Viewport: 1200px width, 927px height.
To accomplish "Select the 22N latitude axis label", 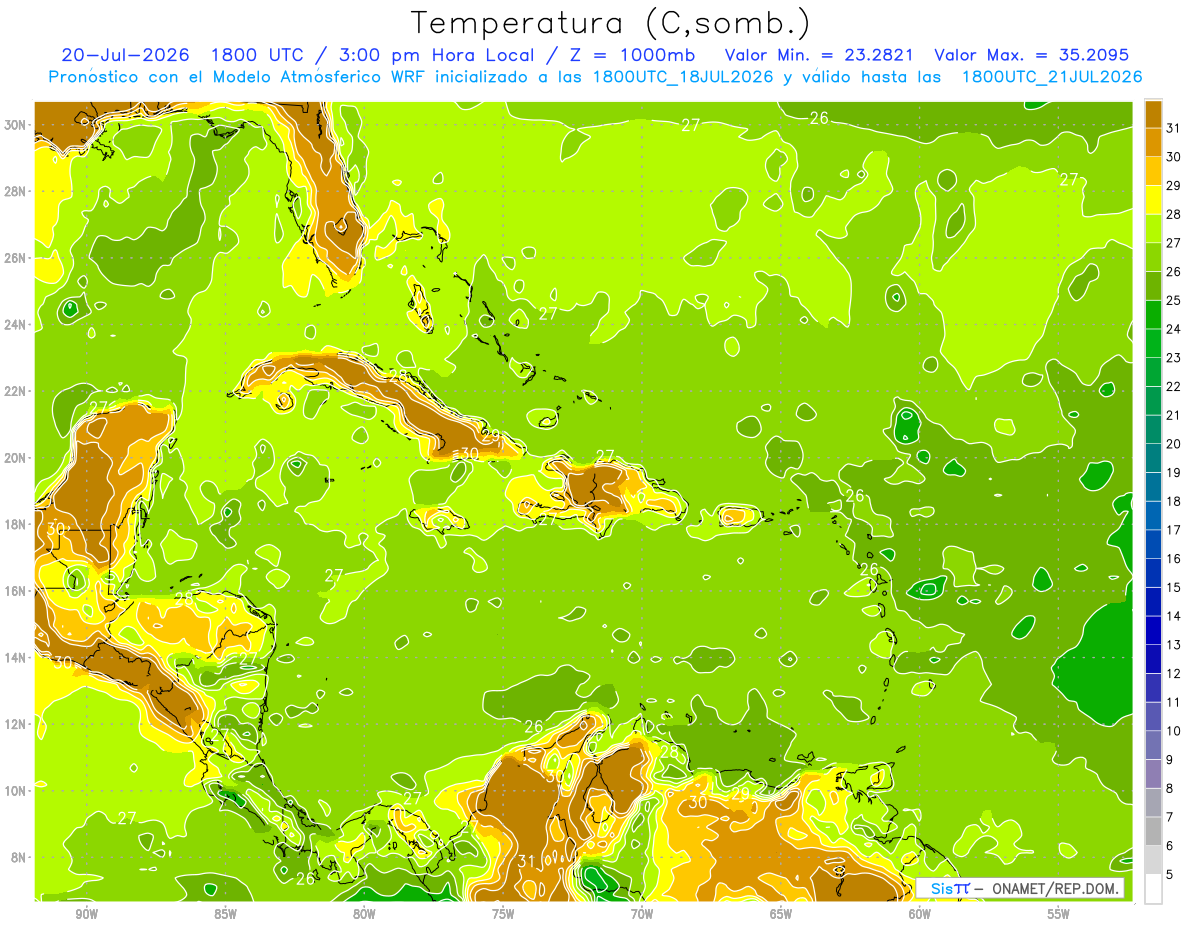I will point(17,391).
